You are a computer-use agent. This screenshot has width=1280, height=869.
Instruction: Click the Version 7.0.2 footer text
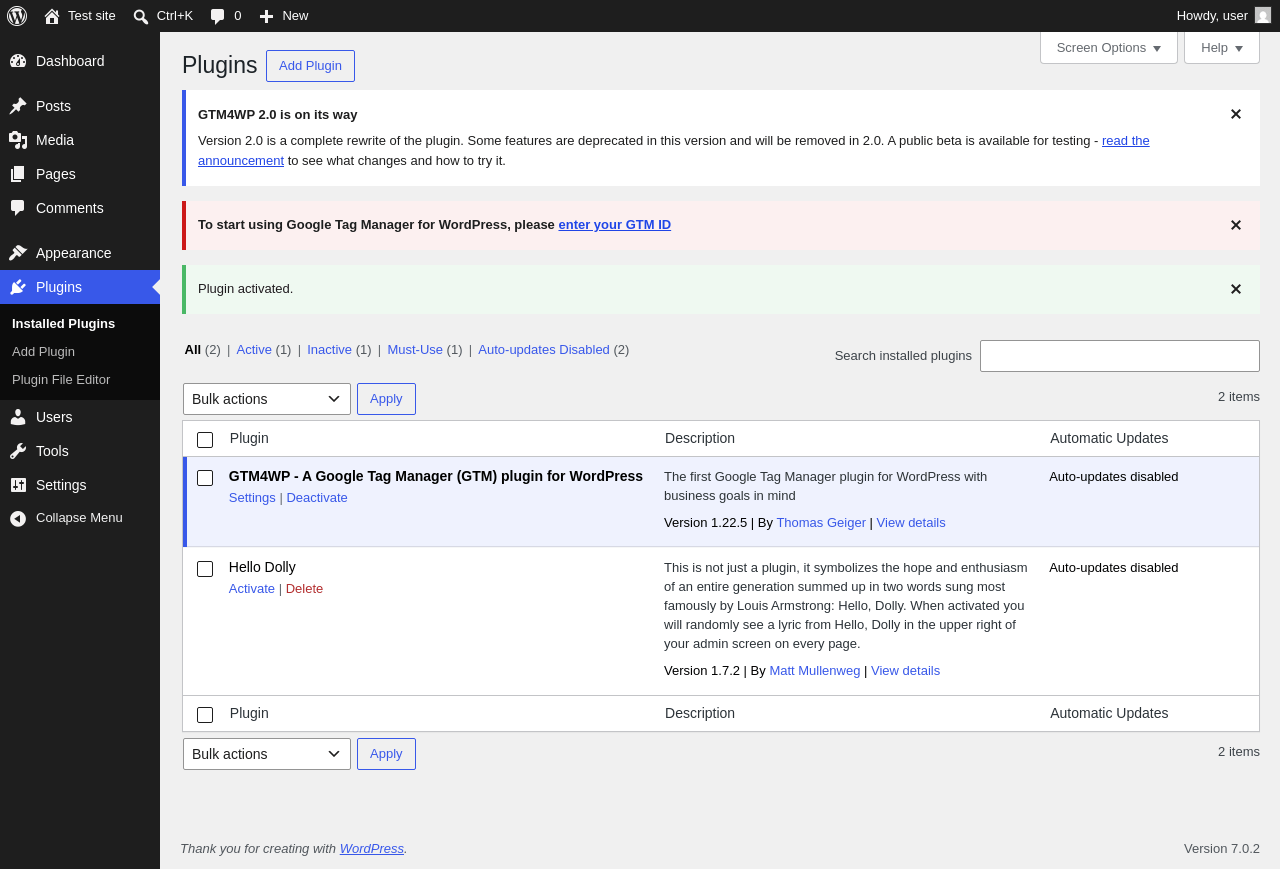(1222, 849)
